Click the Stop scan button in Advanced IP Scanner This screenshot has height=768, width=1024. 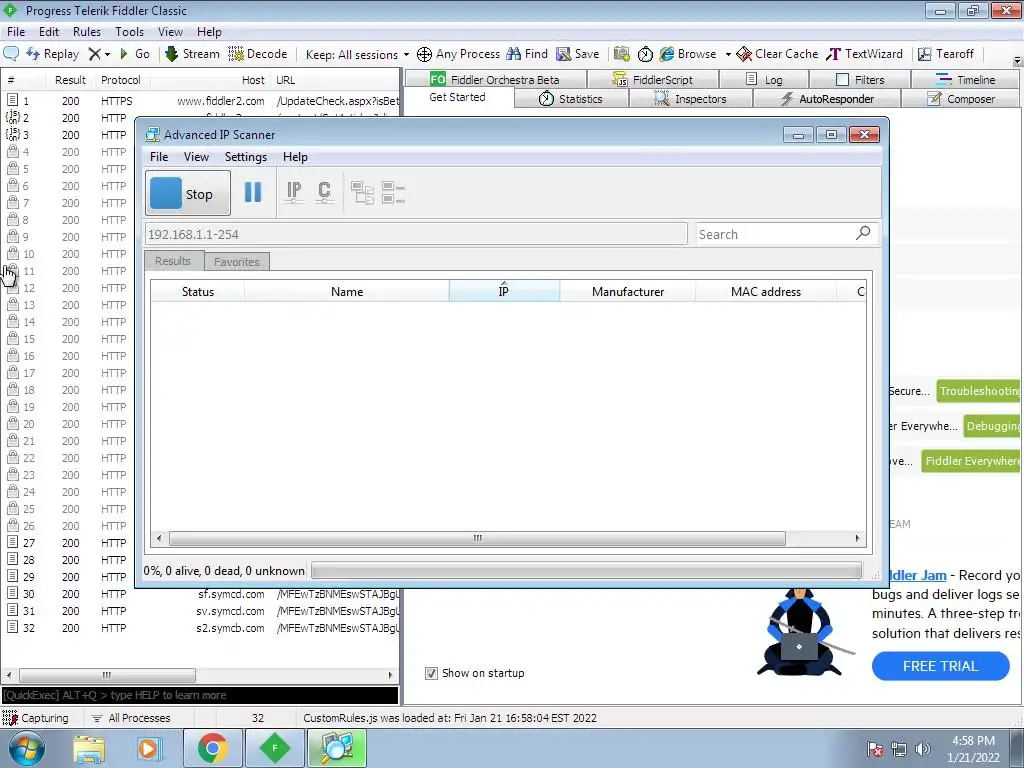pyautogui.click(x=188, y=193)
